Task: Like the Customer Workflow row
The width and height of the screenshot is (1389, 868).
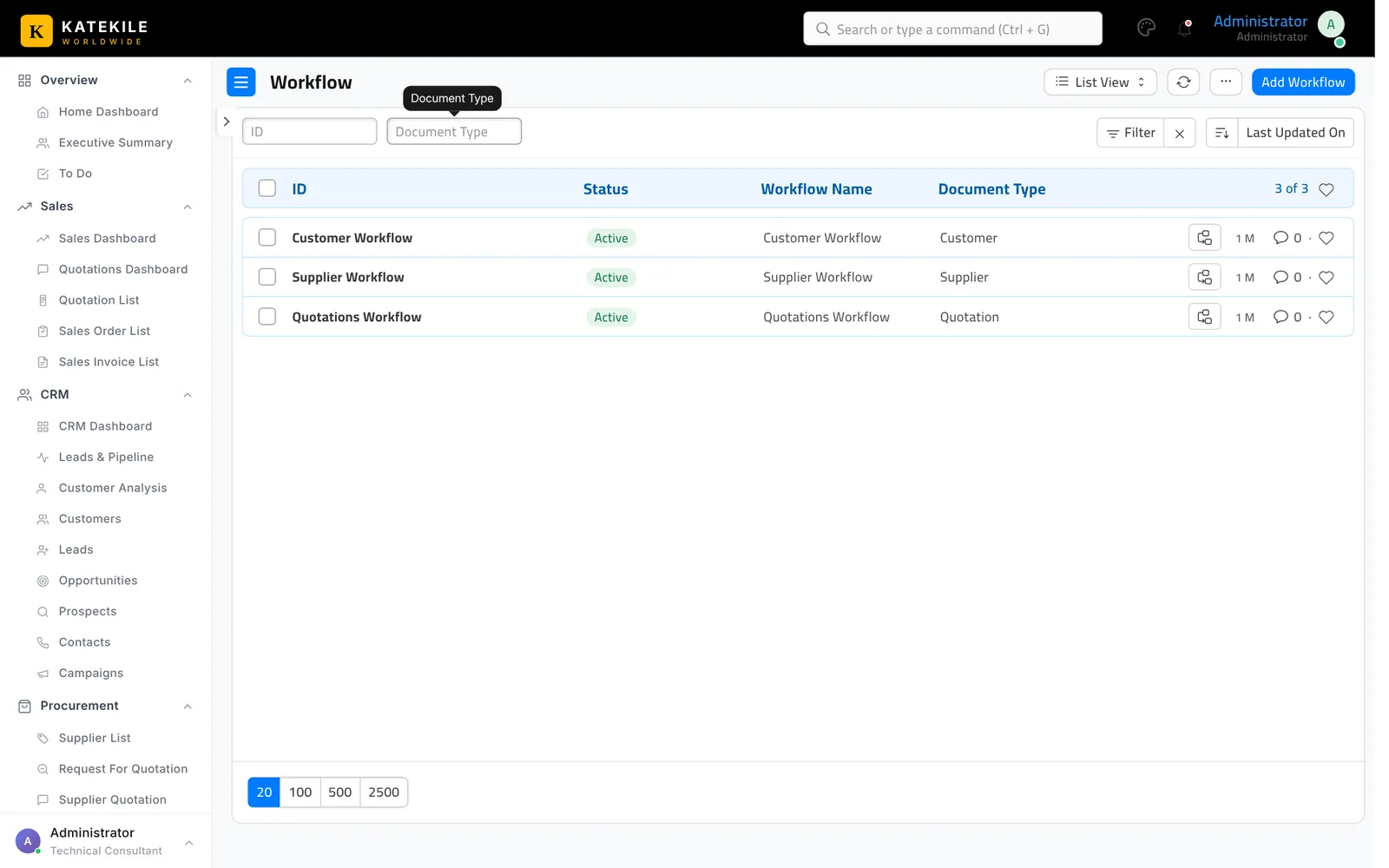Action: pyautogui.click(x=1326, y=238)
